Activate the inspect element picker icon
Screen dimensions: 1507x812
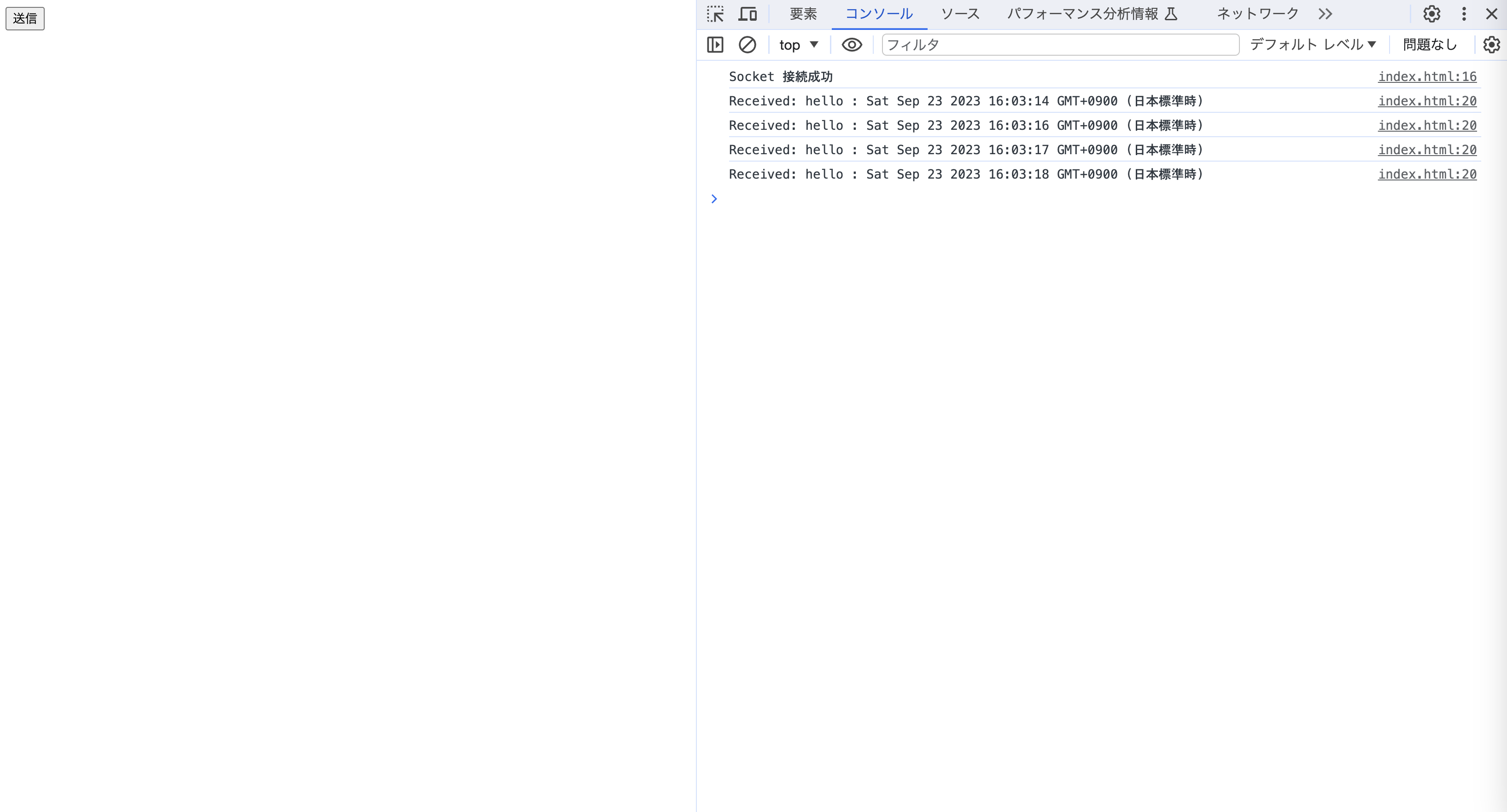pyautogui.click(x=715, y=14)
